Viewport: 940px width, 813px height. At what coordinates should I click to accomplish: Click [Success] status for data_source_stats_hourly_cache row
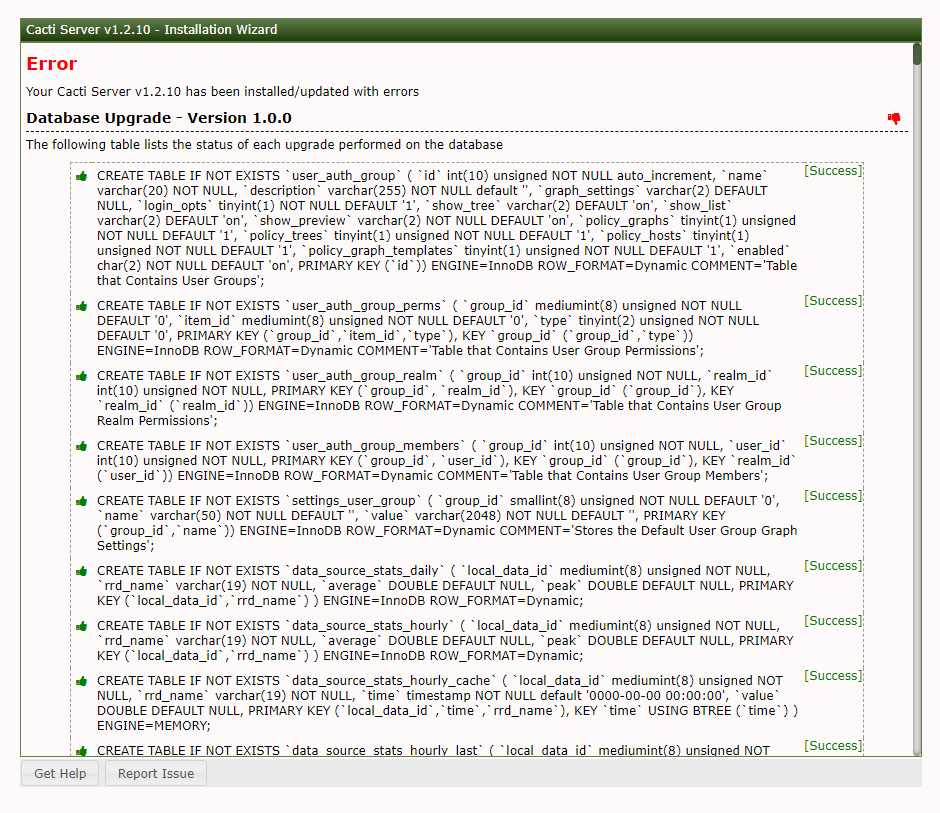pyautogui.click(x=833, y=676)
